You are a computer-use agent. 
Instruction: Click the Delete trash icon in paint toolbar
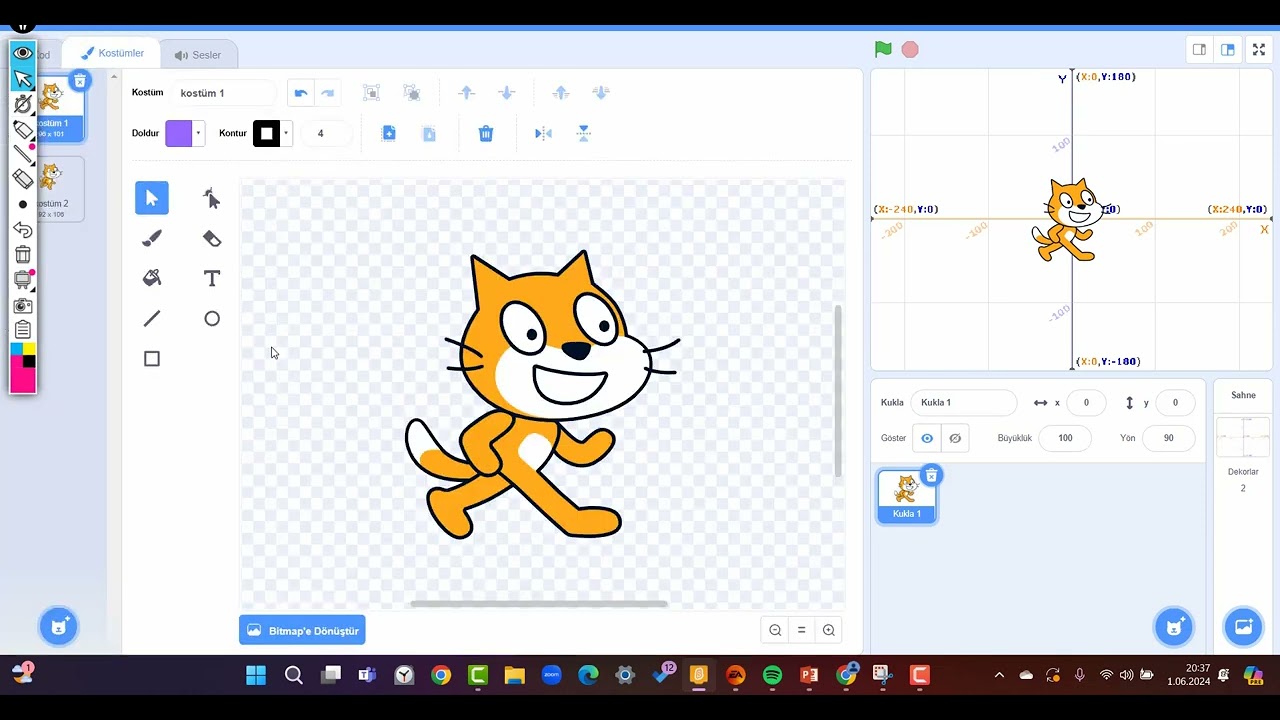486,133
